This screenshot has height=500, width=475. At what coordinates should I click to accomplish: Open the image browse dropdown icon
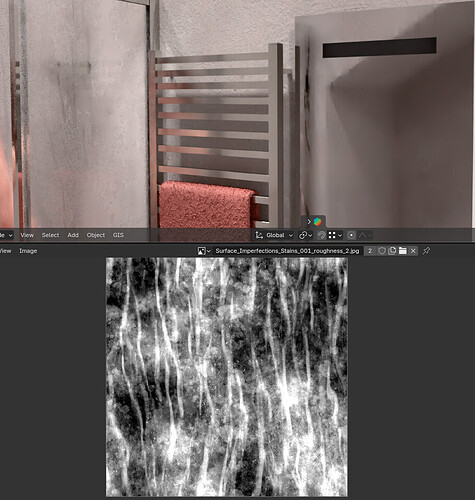click(204, 251)
